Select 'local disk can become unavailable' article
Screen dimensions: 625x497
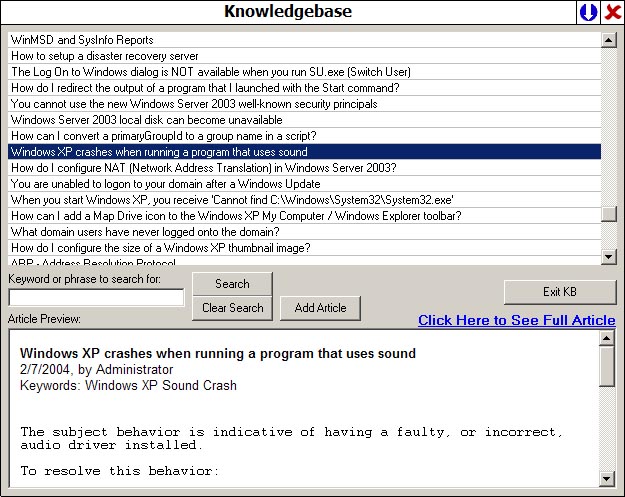[305, 120]
